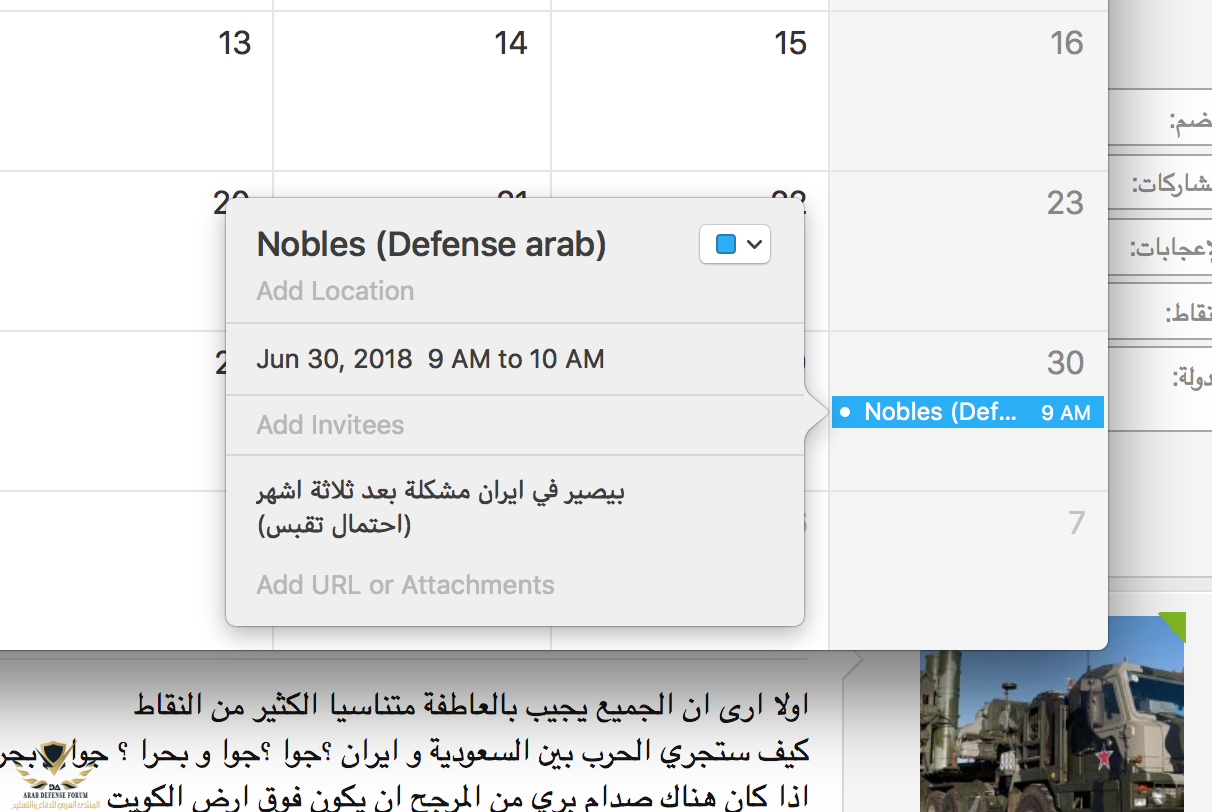The width and height of the screenshot is (1212, 812).
Task: Click the white dot on the Nobles event
Action: tap(845, 412)
